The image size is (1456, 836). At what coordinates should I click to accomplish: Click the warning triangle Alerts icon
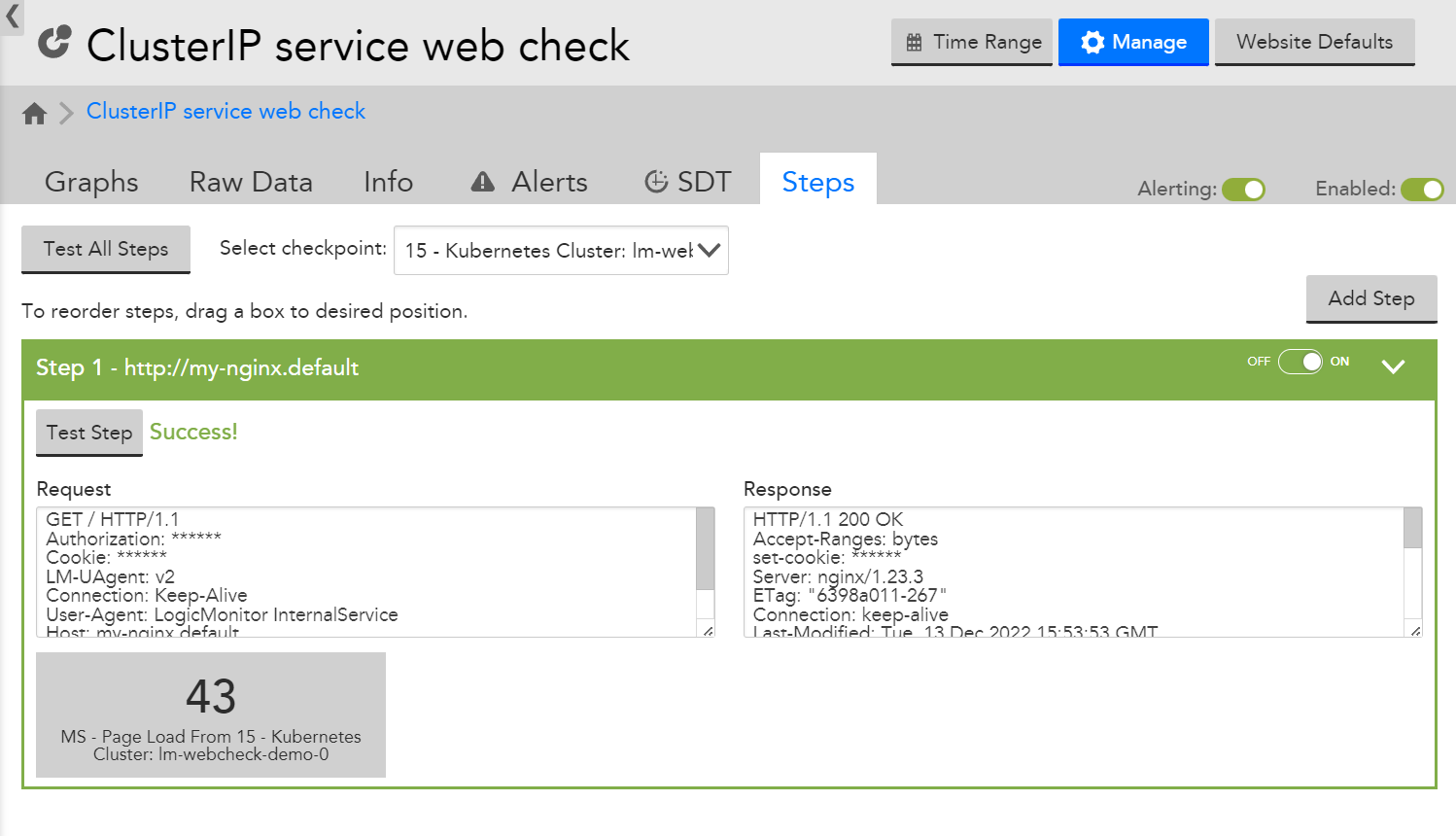[x=482, y=182]
